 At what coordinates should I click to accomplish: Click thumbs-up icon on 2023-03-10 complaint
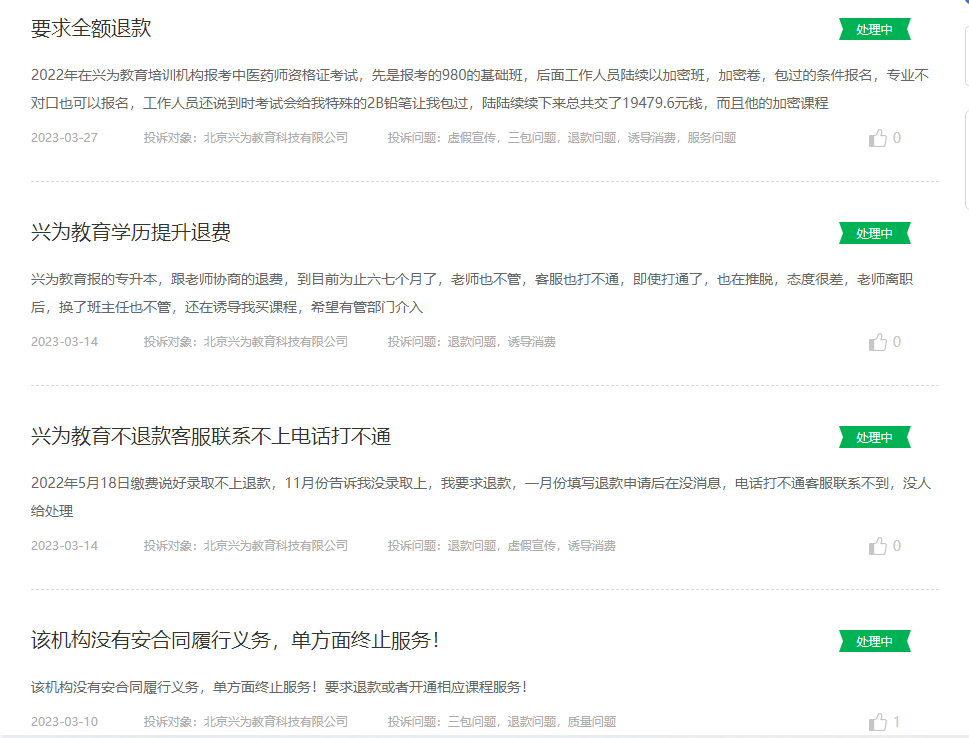[878, 722]
